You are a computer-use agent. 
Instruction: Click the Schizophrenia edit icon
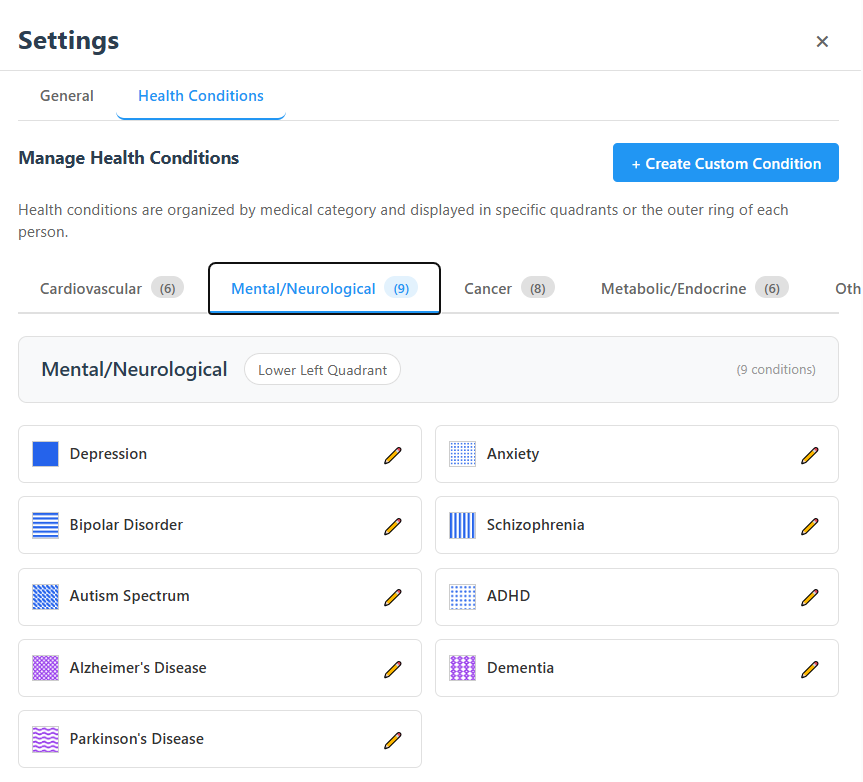809,525
